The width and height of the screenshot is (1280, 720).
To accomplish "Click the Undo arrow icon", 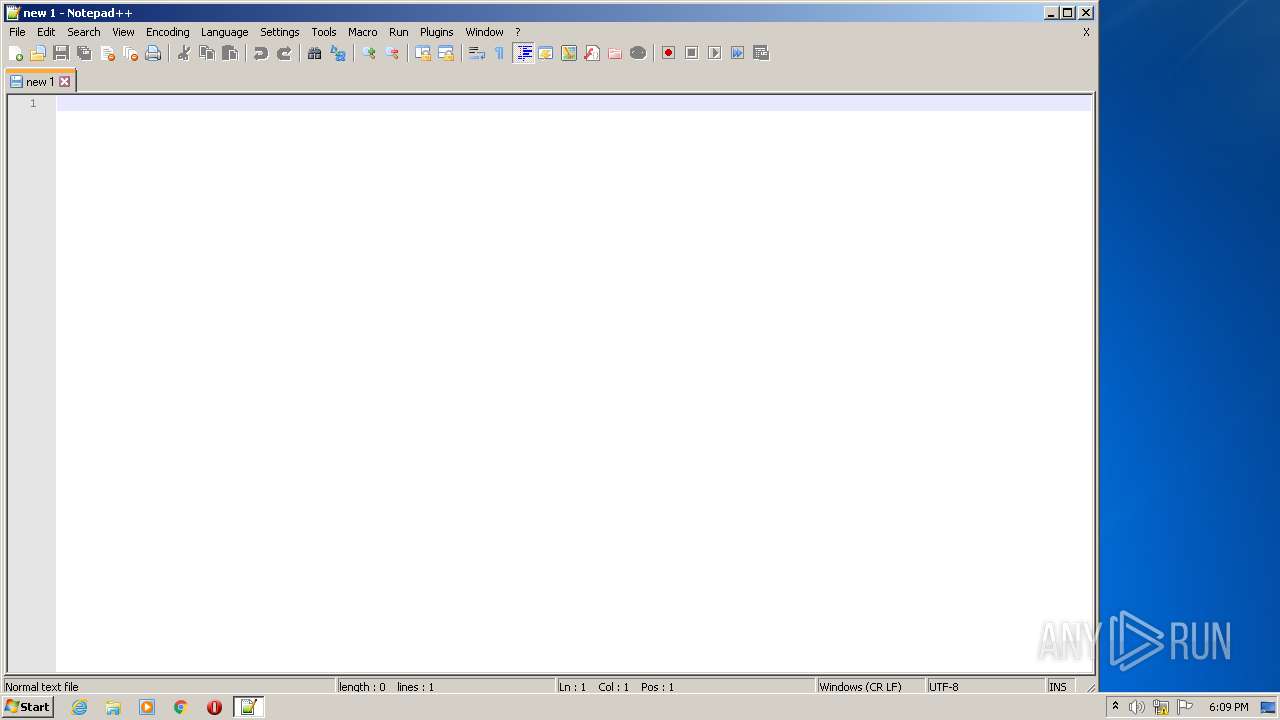I will (x=261, y=53).
